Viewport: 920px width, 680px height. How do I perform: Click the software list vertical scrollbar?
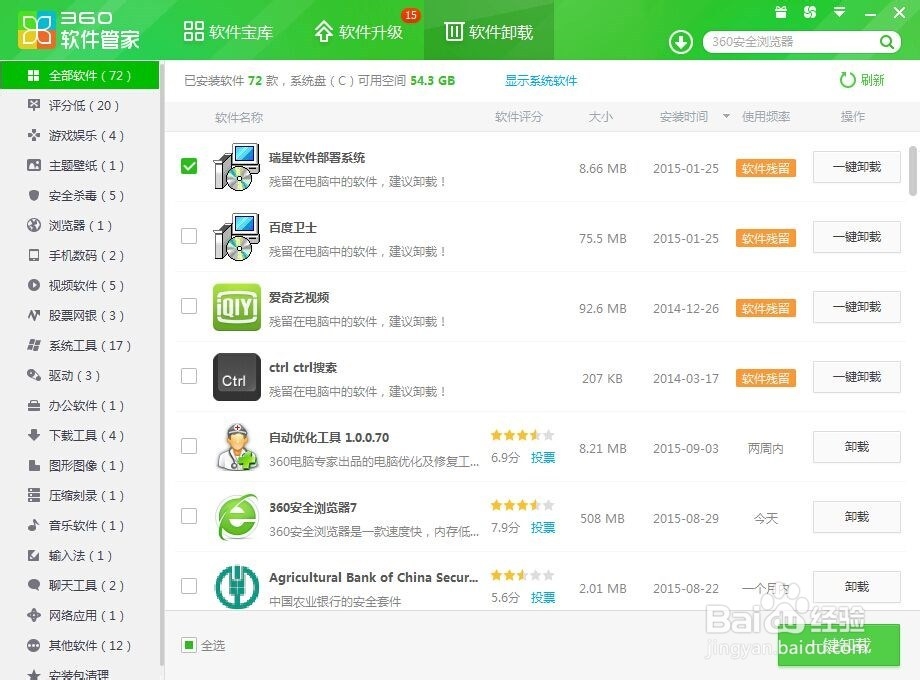pyautogui.click(x=913, y=171)
